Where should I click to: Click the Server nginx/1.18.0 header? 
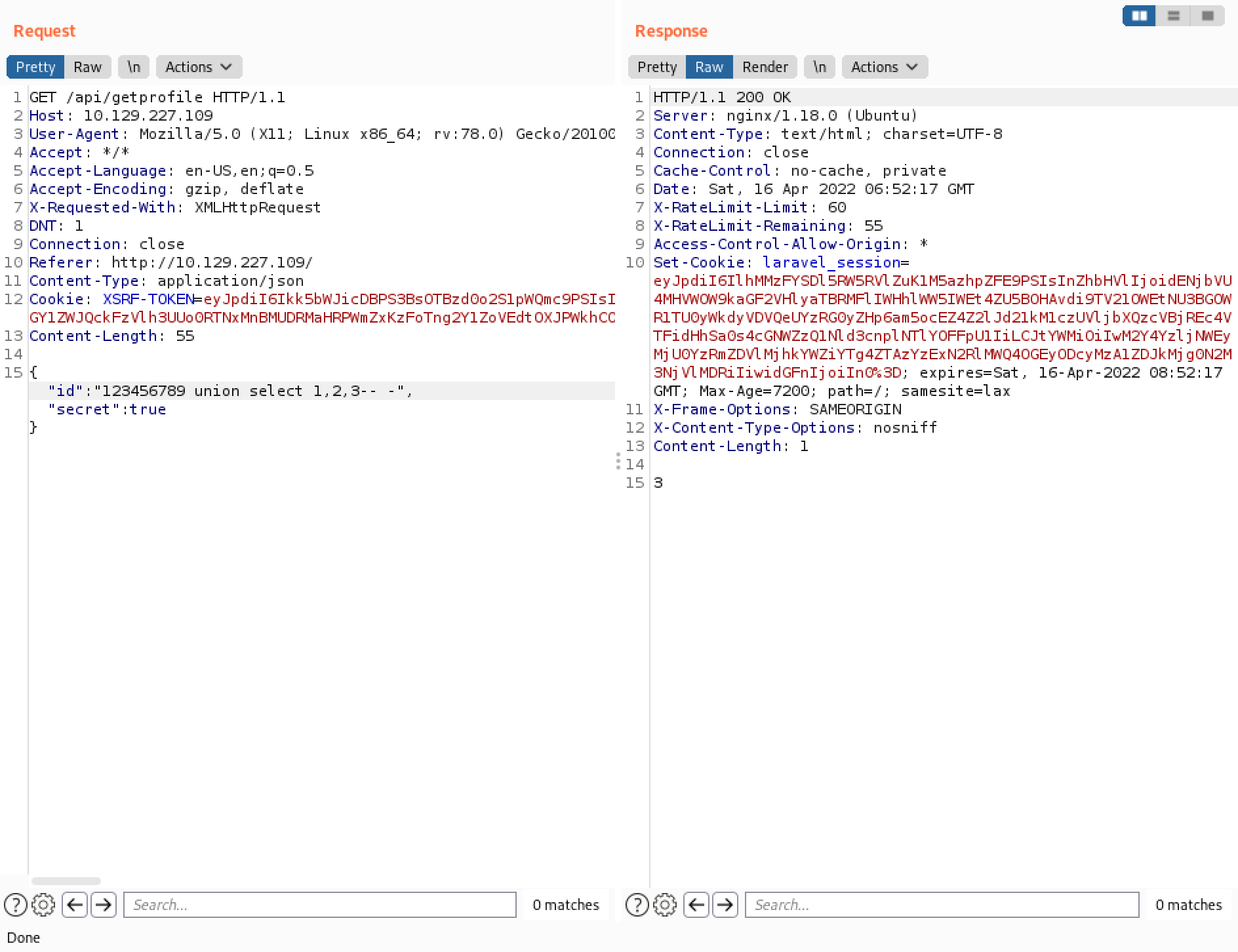tap(786, 115)
